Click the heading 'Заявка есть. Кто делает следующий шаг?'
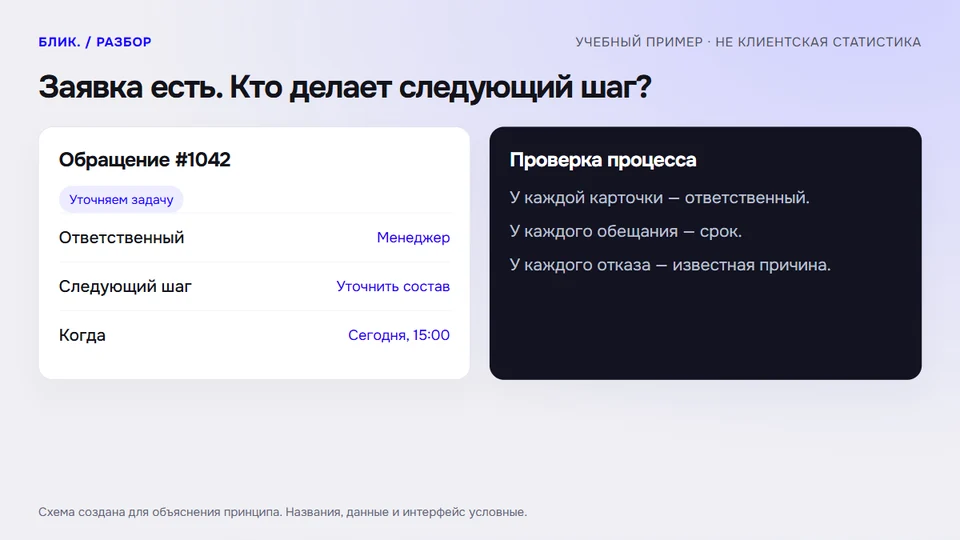960x540 pixels. pyautogui.click(x=345, y=87)
